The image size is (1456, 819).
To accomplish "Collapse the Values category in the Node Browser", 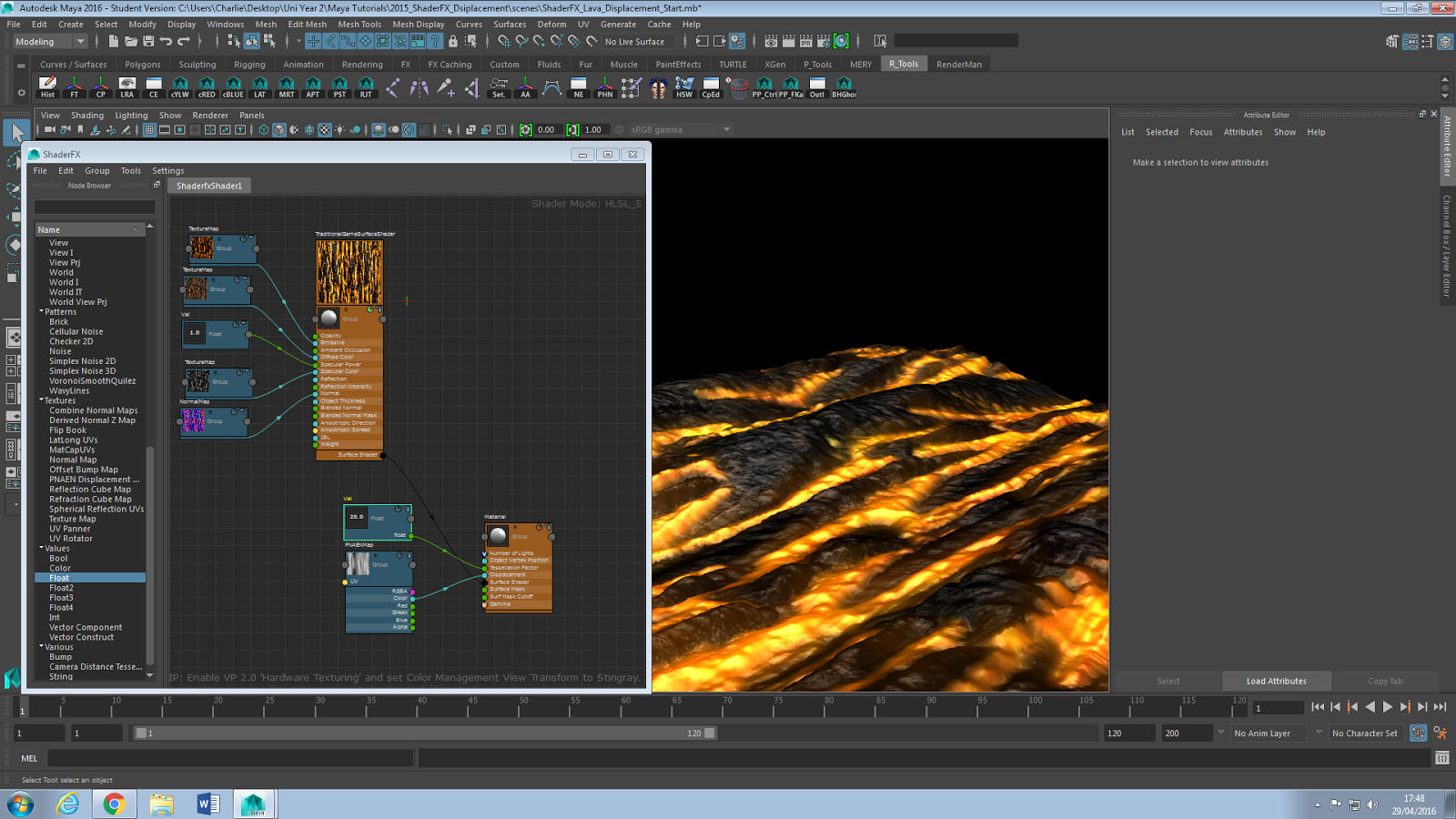I will point(41,548).
